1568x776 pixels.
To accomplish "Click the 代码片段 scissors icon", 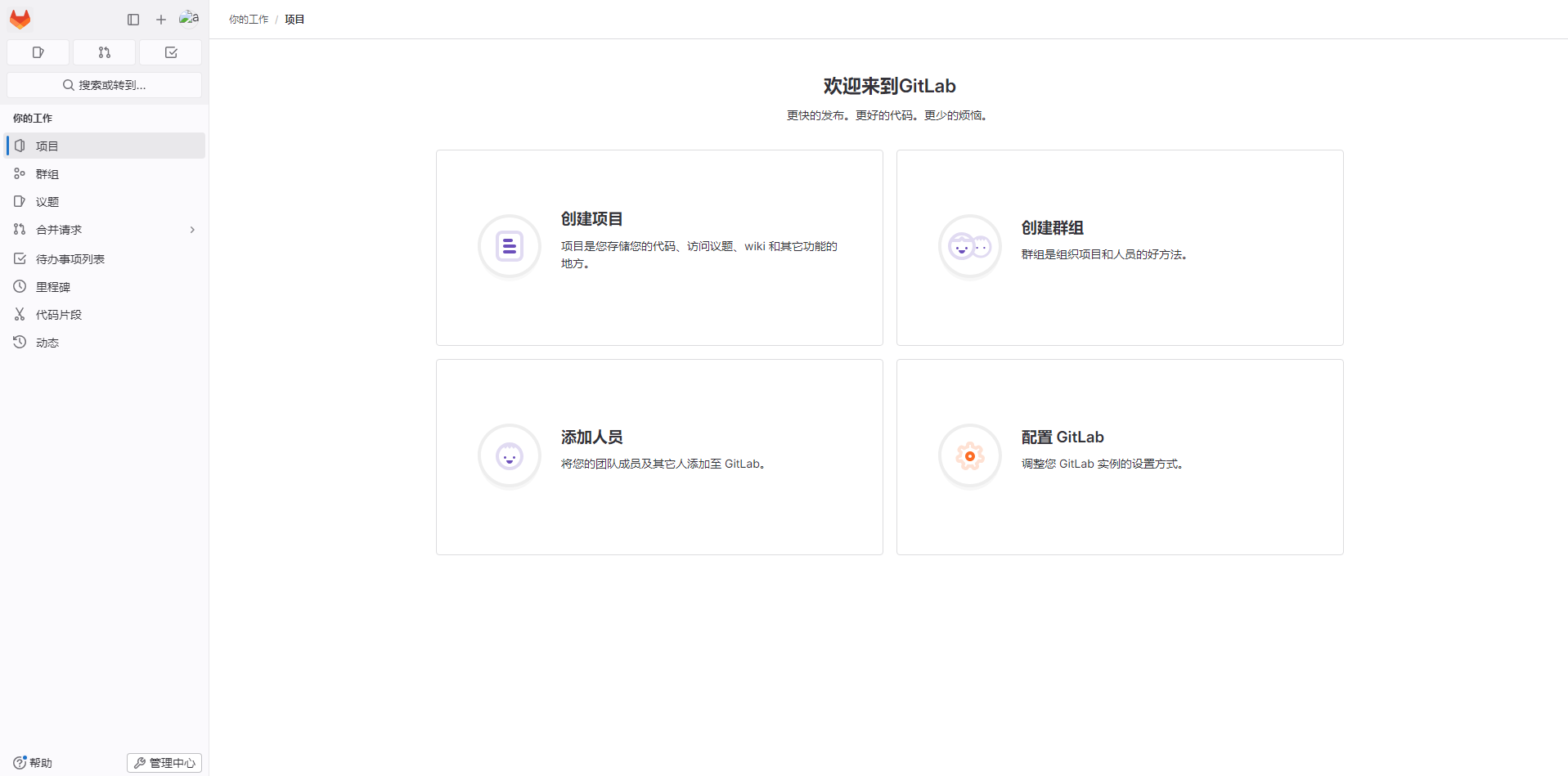I will click(x=20, y=314).
